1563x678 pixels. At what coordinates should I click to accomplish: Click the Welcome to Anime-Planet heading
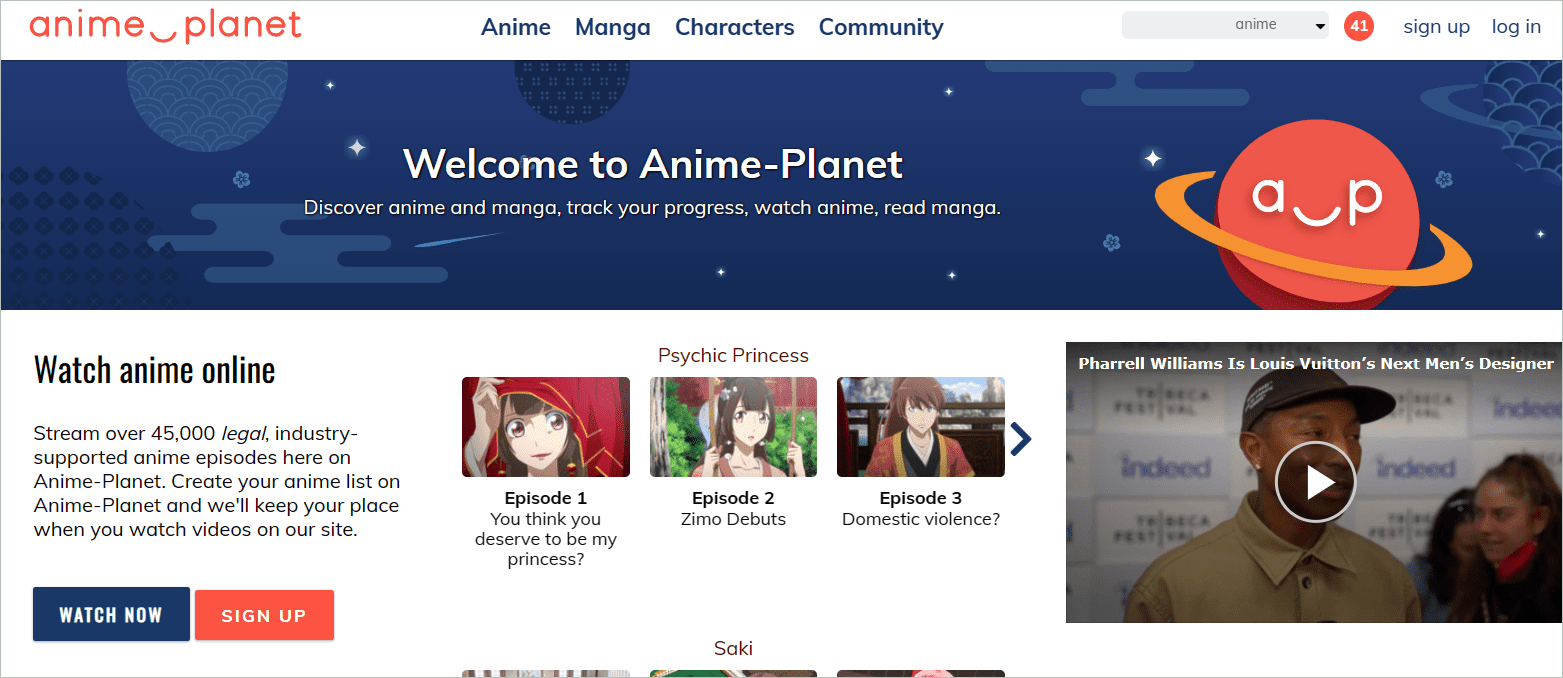coord(653,164)
